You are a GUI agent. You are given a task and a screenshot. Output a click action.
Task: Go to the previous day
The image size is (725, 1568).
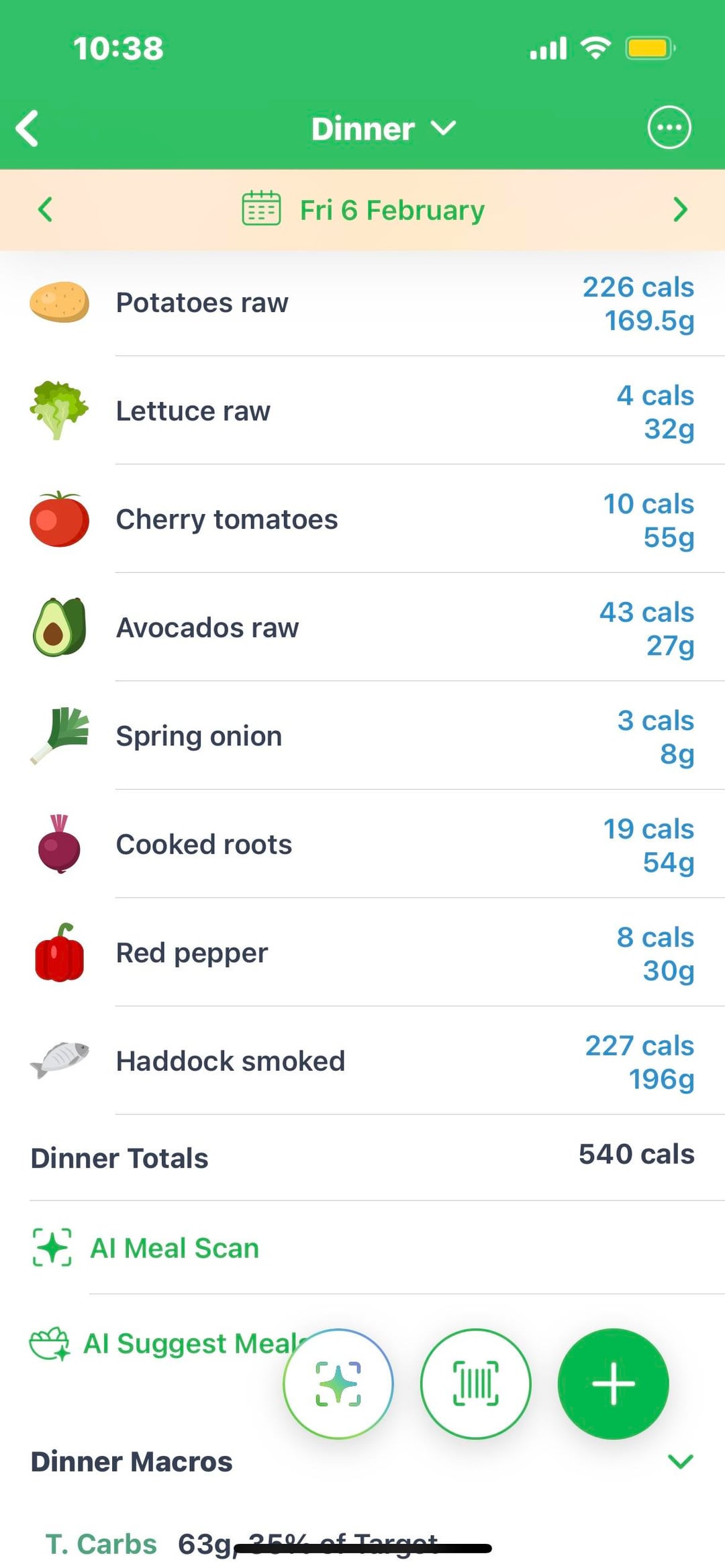pyautogui.click(x=45, y=210)
